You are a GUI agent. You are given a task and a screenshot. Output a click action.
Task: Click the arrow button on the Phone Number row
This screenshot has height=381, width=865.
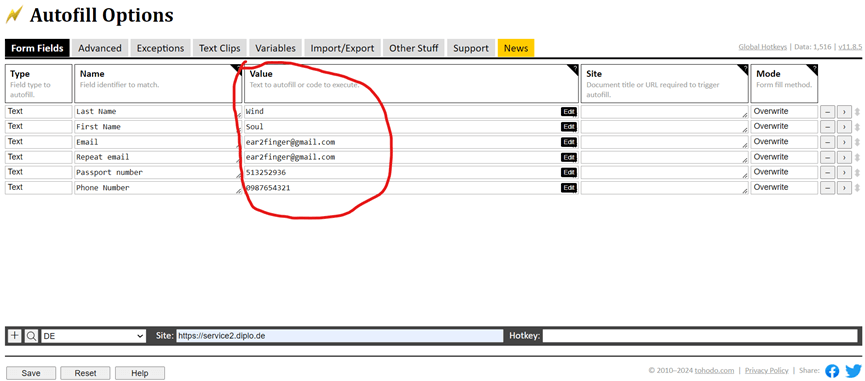pyautogui.click(x=845, y=188)
